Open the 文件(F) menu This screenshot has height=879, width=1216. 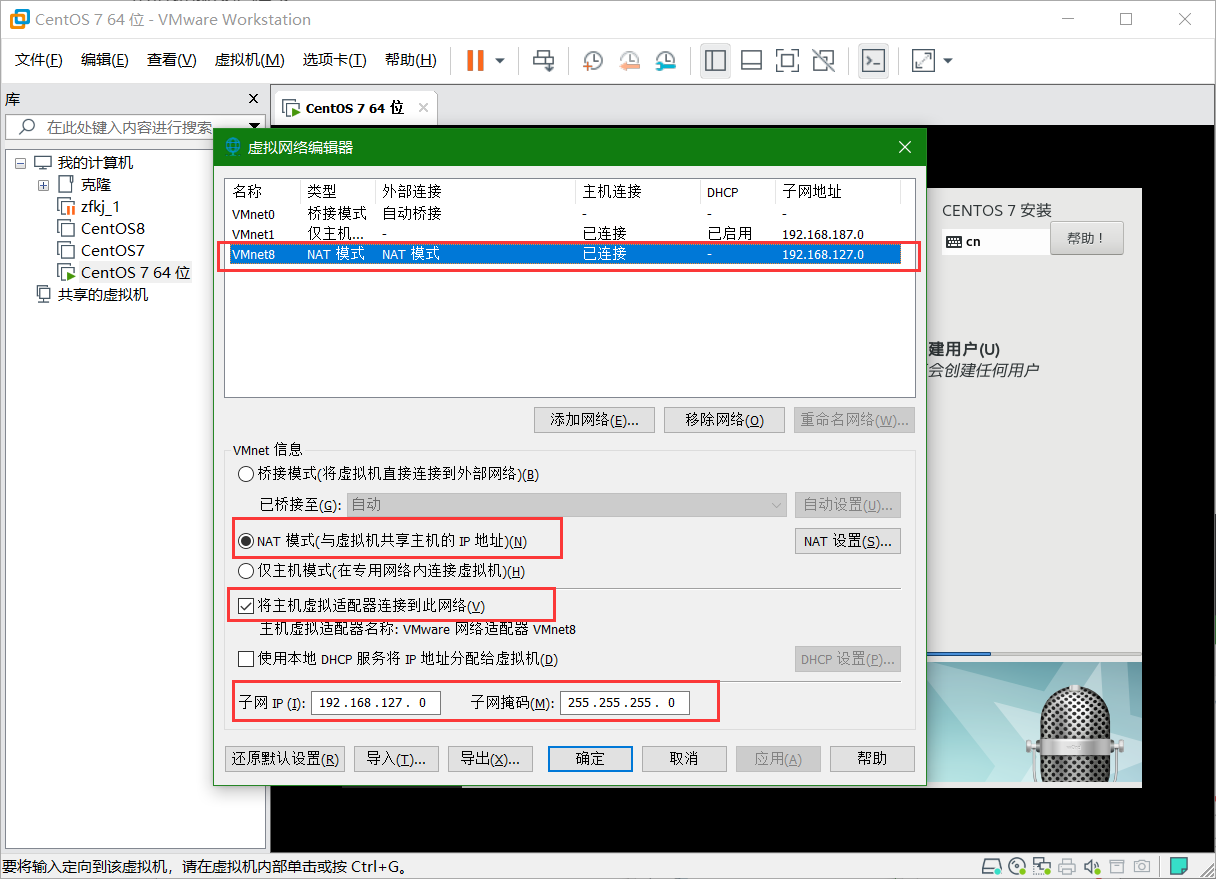tap(39, 60)
